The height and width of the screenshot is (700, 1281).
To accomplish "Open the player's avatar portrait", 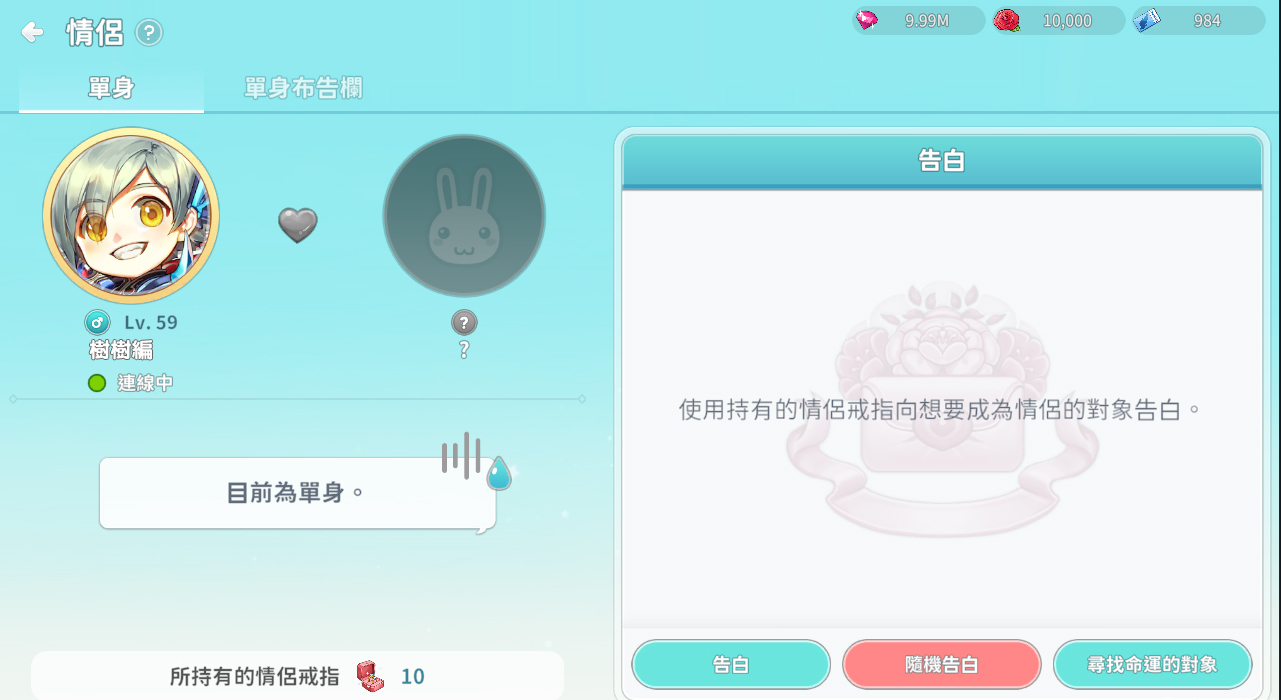I will tap(130, 215).
